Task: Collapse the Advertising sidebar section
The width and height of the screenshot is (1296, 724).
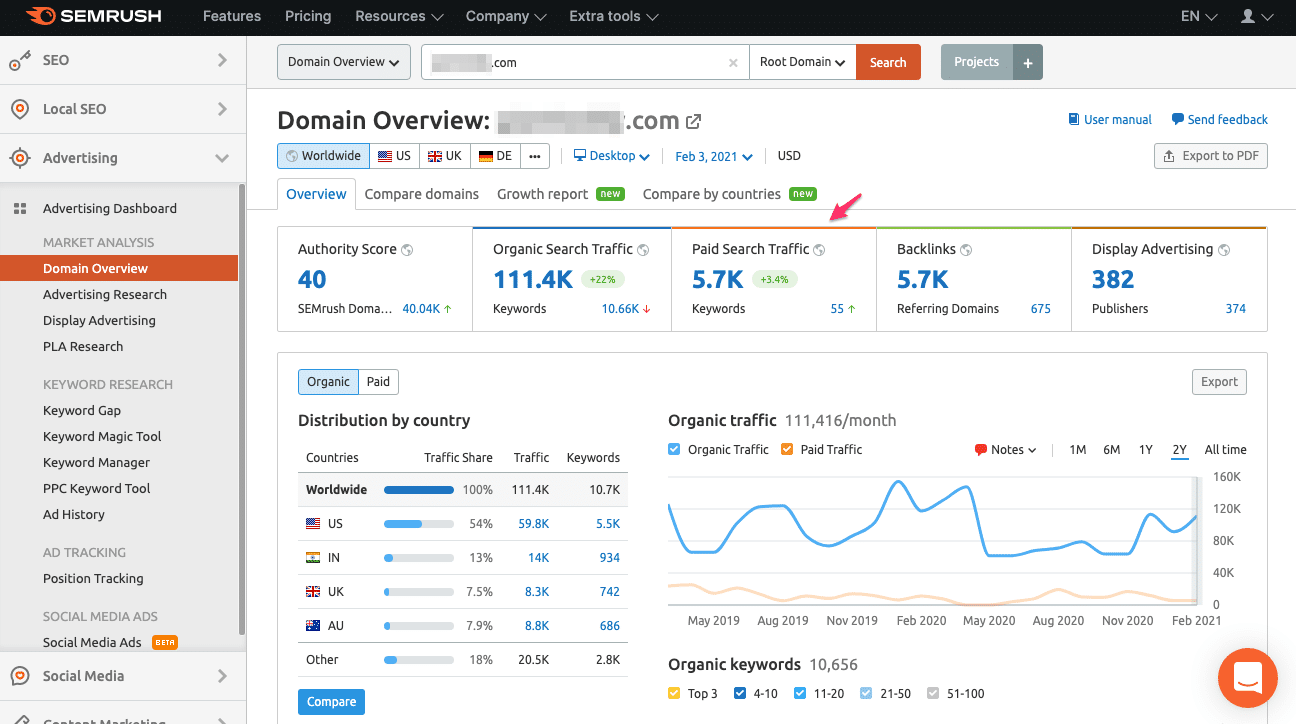Action: [x=222, y=158]
